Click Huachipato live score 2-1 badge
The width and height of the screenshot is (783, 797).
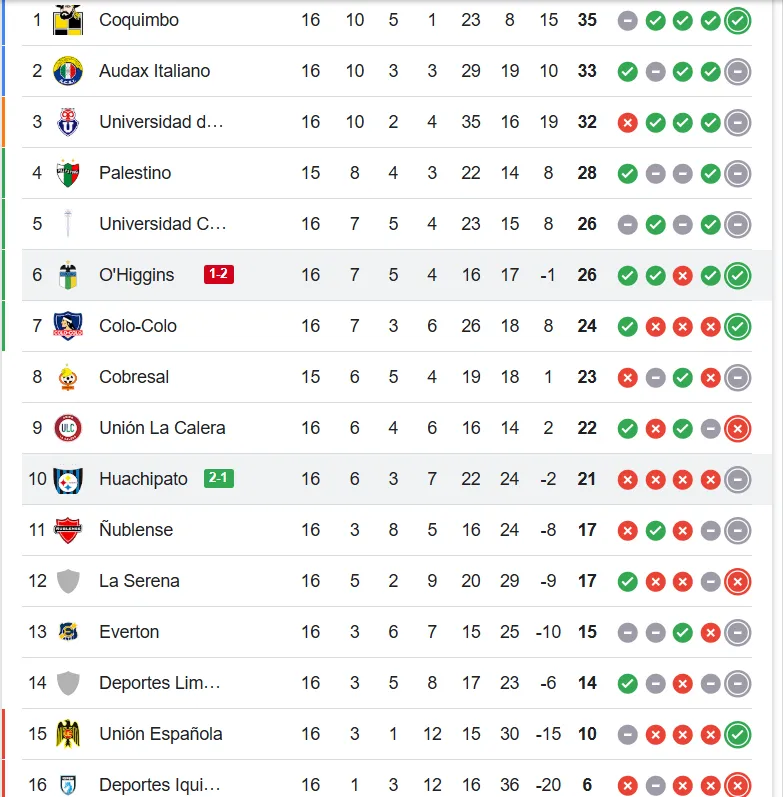tap(219, 478)
